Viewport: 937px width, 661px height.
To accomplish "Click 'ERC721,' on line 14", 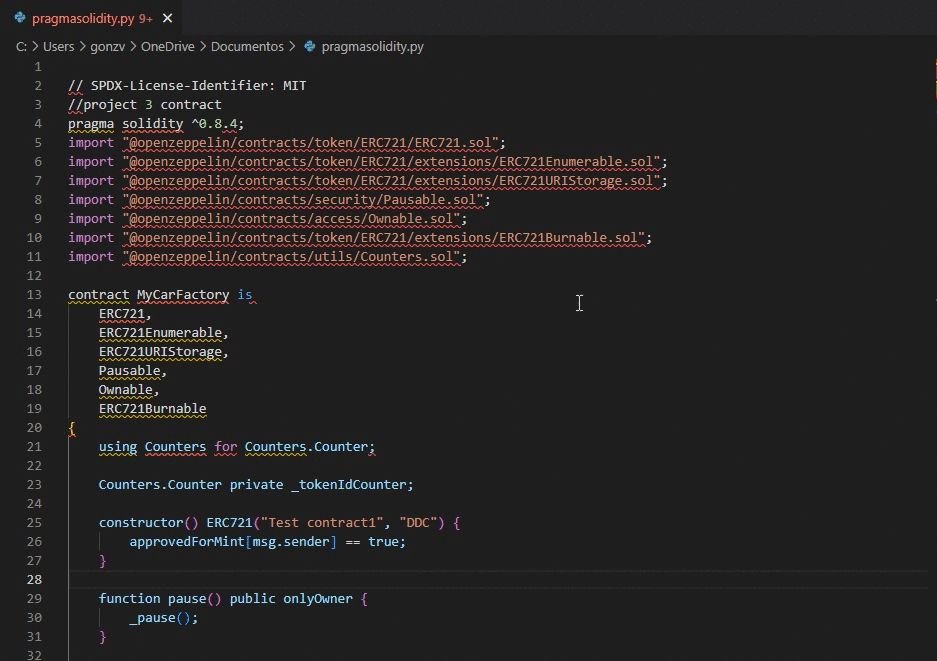I will (x=125, y=314).
